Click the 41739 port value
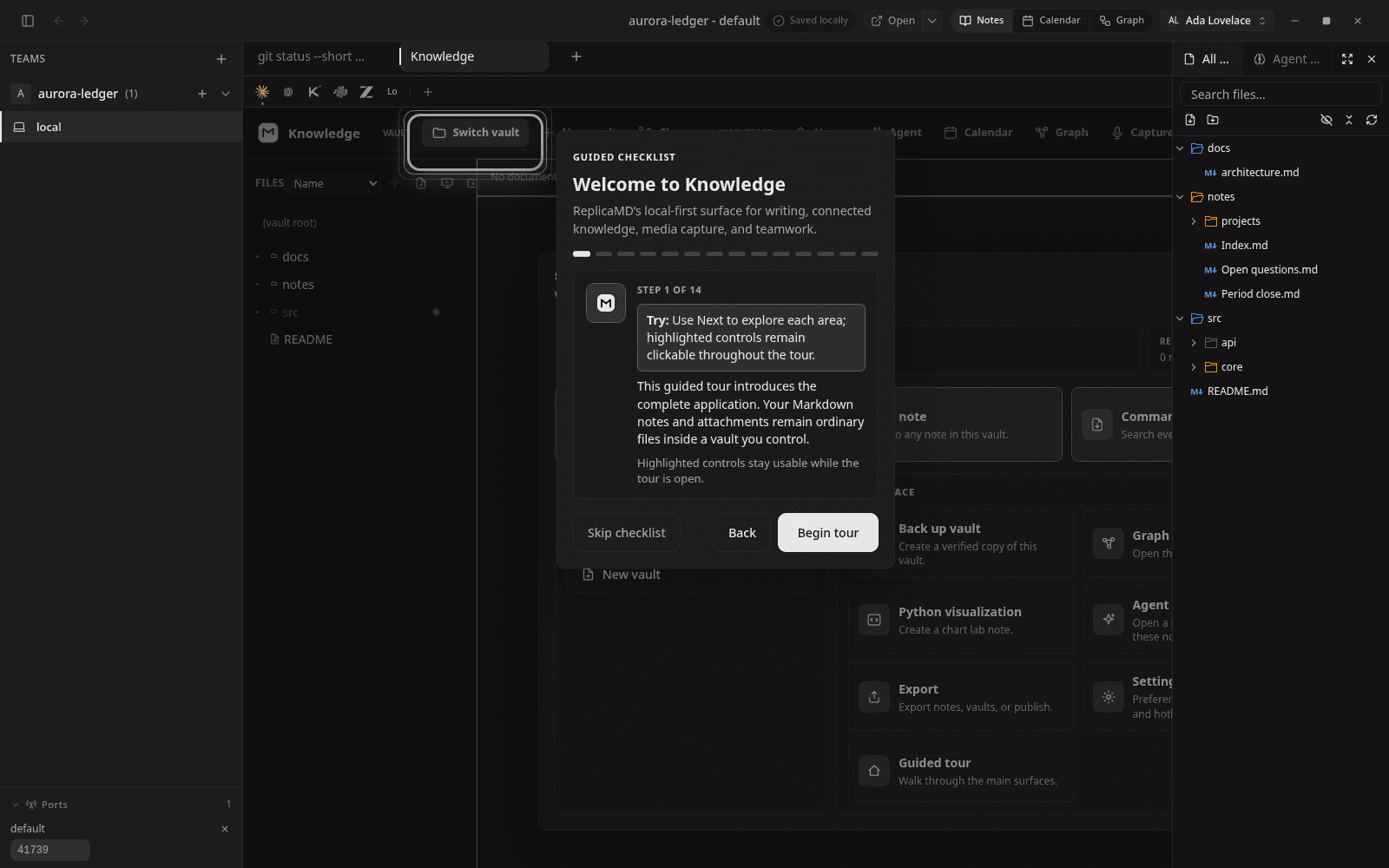Viewport: 1389px width, 868px height. click(50, 850)
